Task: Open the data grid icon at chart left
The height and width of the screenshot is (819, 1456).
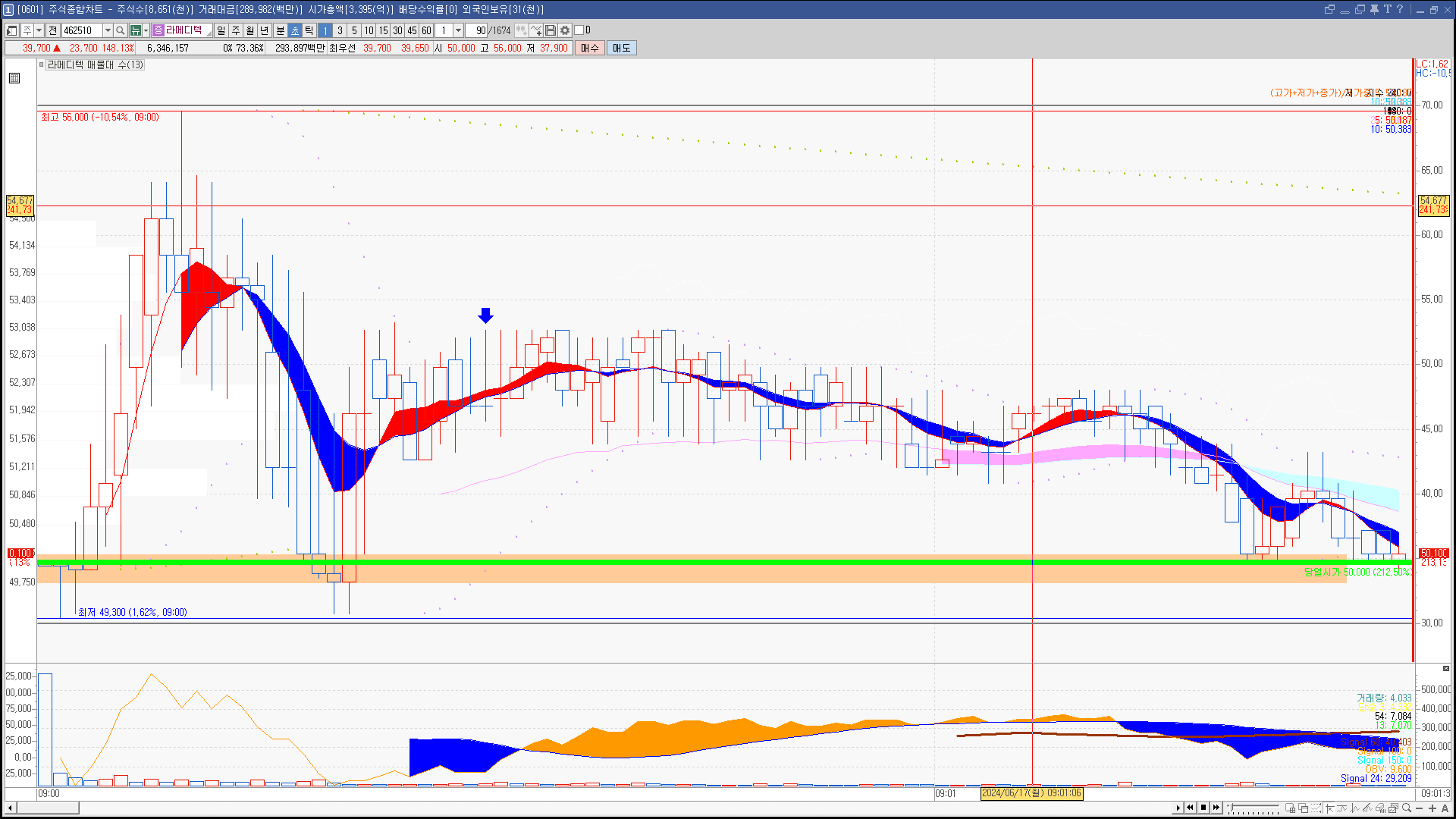Action: (x=14, y=78)
